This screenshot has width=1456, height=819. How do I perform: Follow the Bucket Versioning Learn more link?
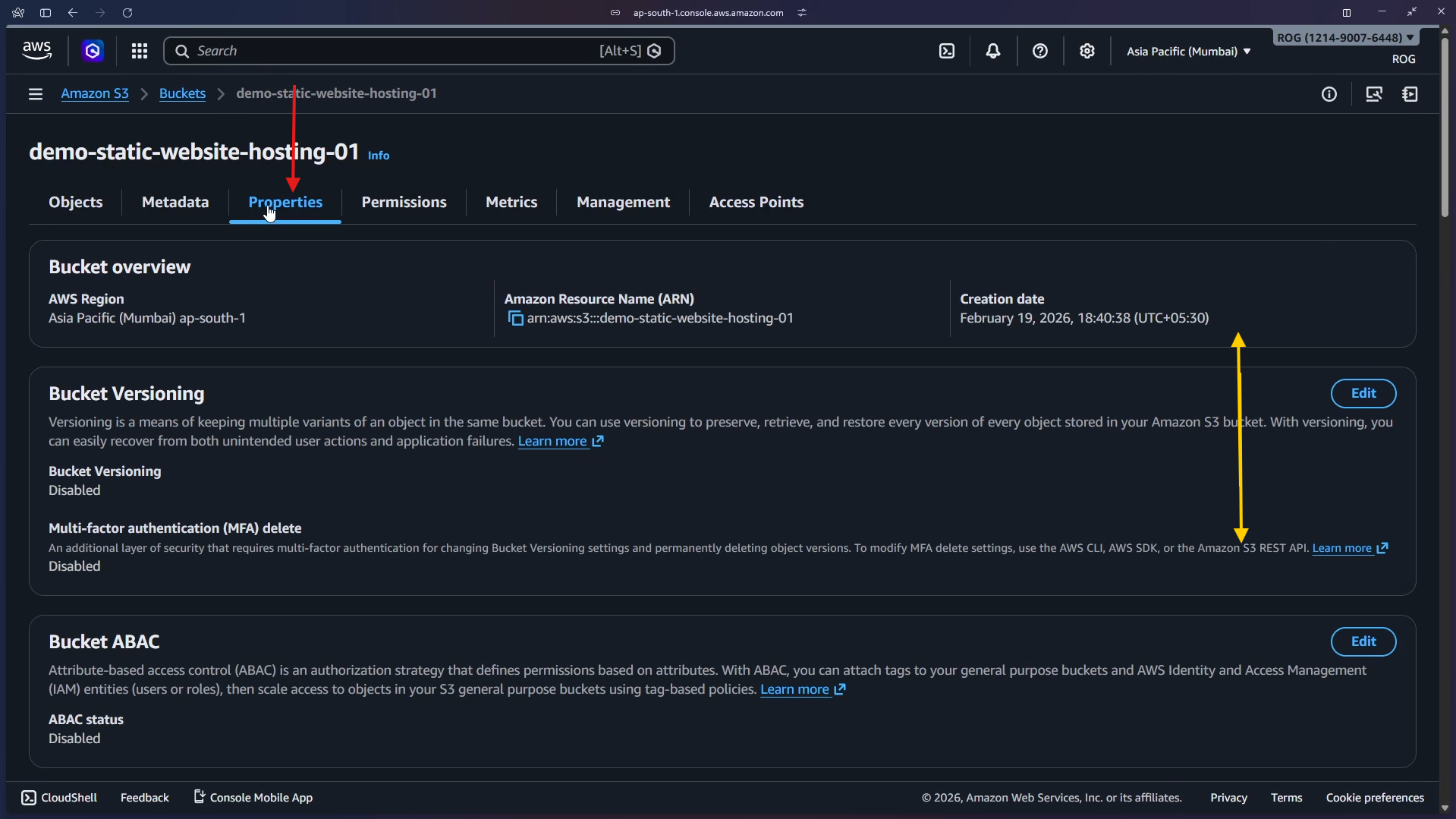pyautogui.click(x=553, y=441)
